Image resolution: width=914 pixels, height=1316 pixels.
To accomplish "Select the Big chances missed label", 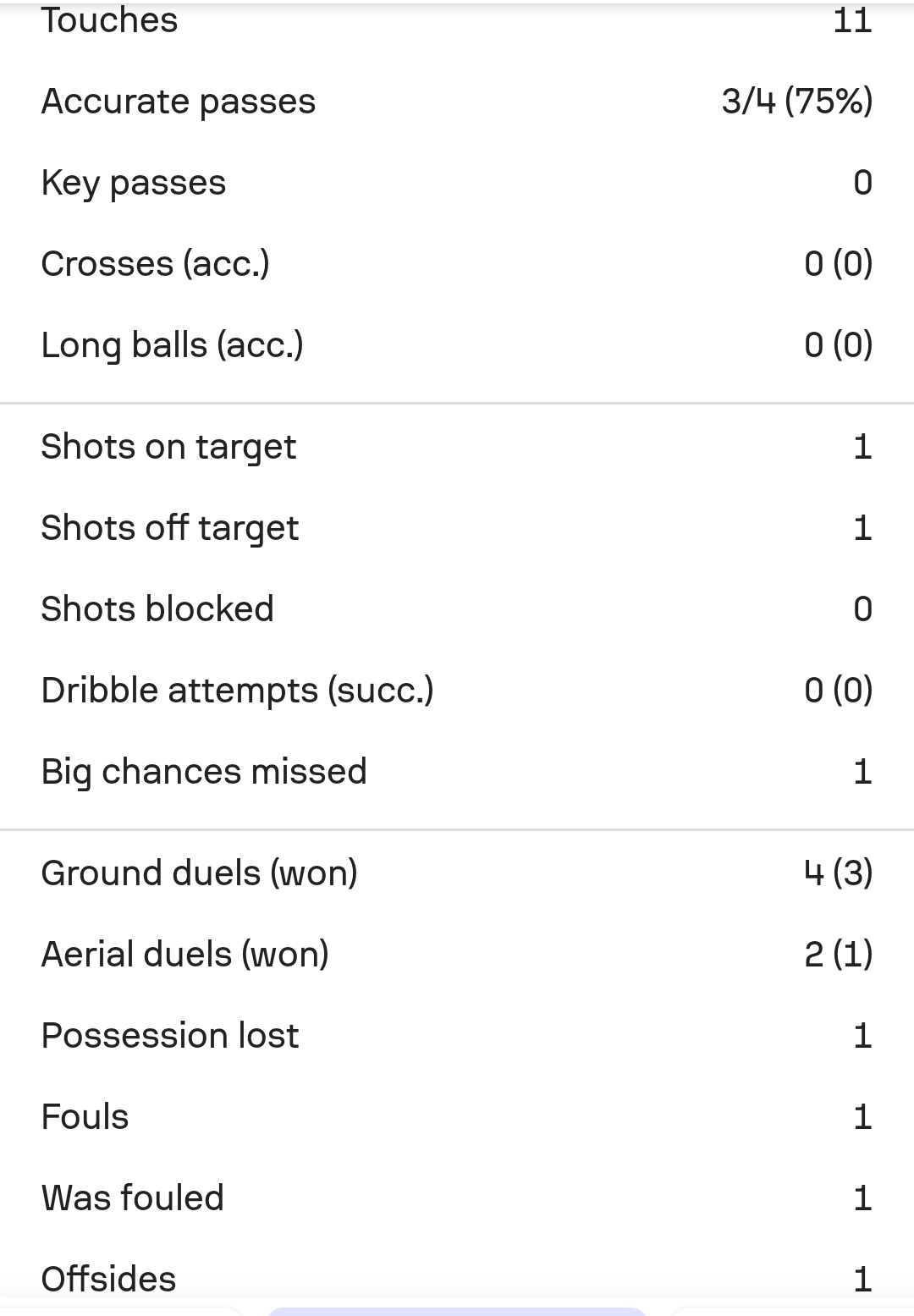I will click(204, 772).
